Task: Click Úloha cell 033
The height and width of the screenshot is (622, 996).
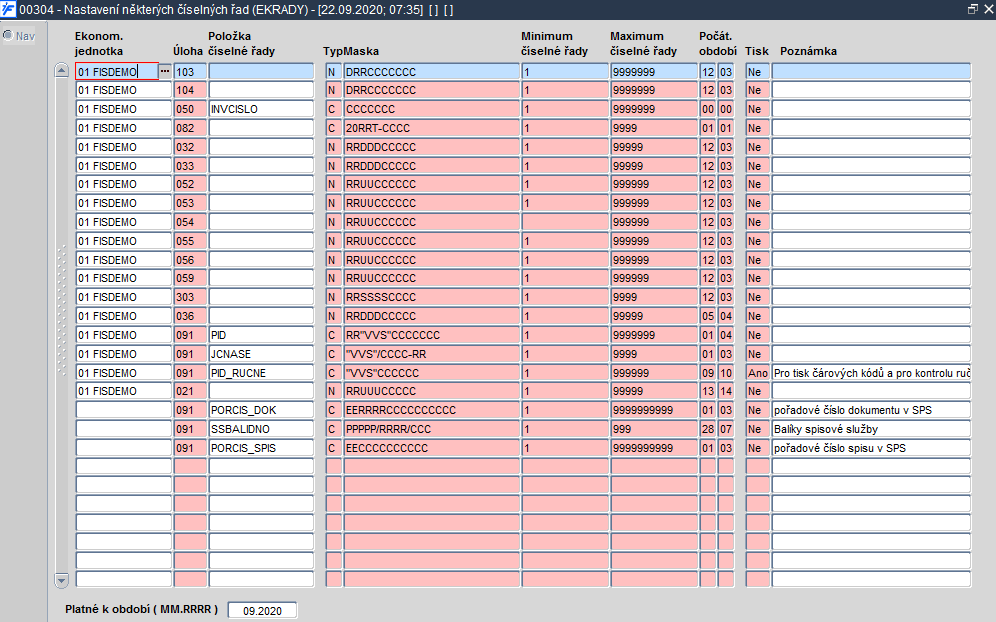Action: pyautogui.click(x=190, y=166)
